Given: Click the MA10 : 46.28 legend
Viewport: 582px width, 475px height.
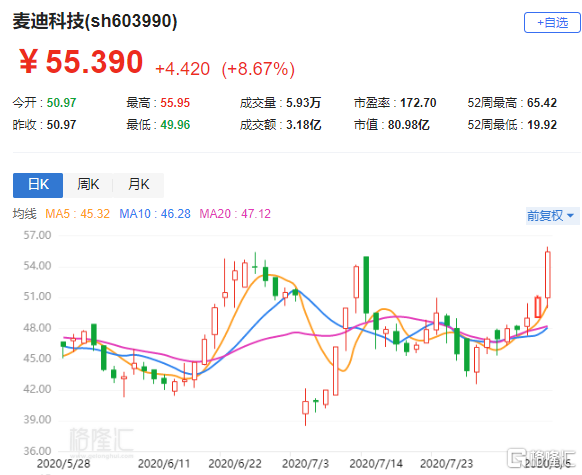Looking at the screenshot, I should tap(155, 214).
